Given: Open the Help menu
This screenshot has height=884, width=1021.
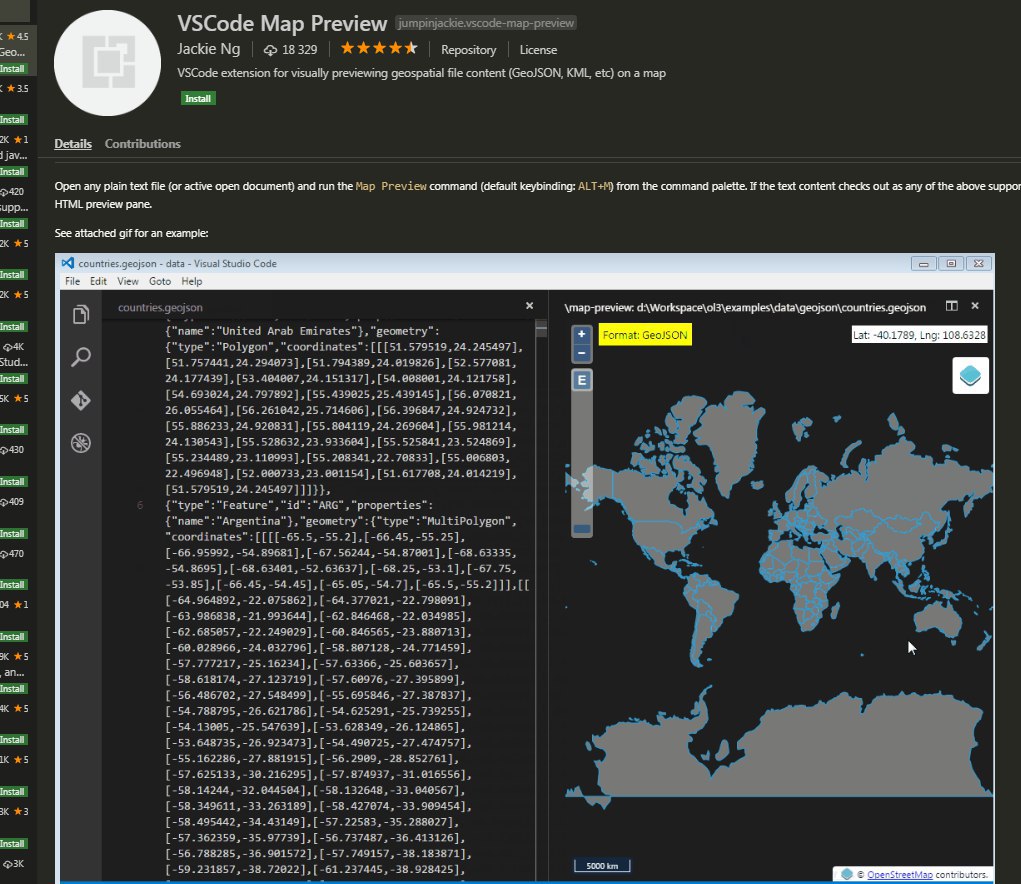Looking at the screenshot, I should click(191, 281).
